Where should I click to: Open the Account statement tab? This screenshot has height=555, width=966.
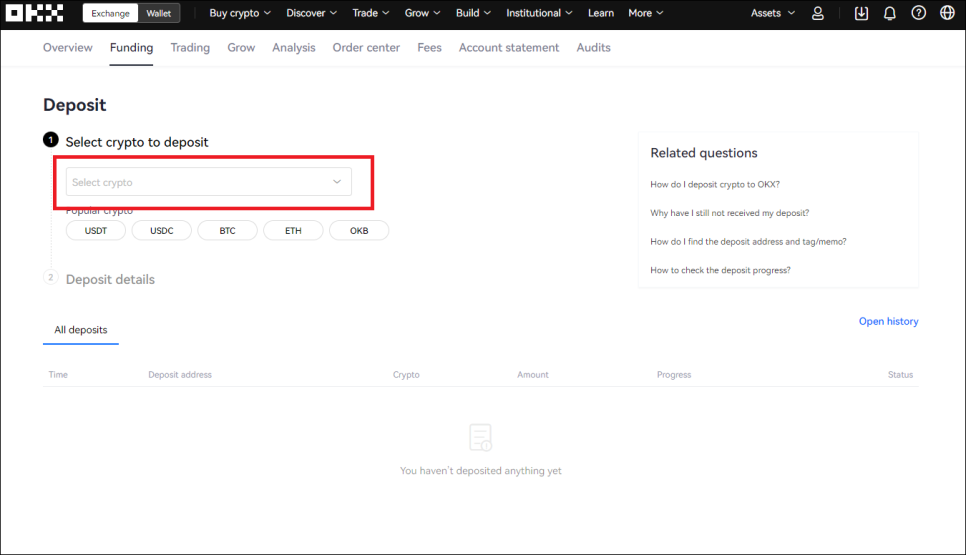[x=509, y=47]
